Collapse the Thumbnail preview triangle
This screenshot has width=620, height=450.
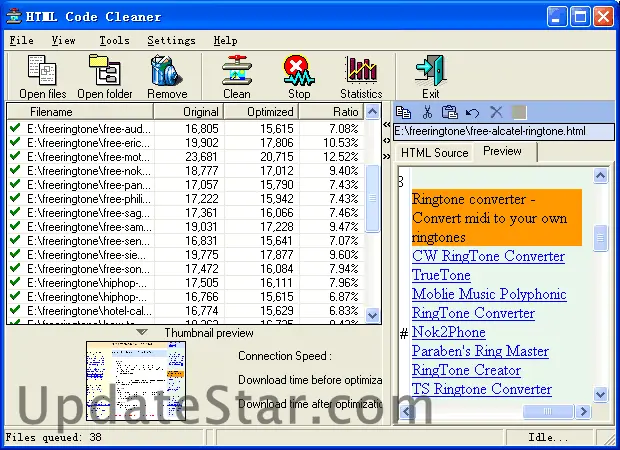pyautogui.click(x=142, y=332)
